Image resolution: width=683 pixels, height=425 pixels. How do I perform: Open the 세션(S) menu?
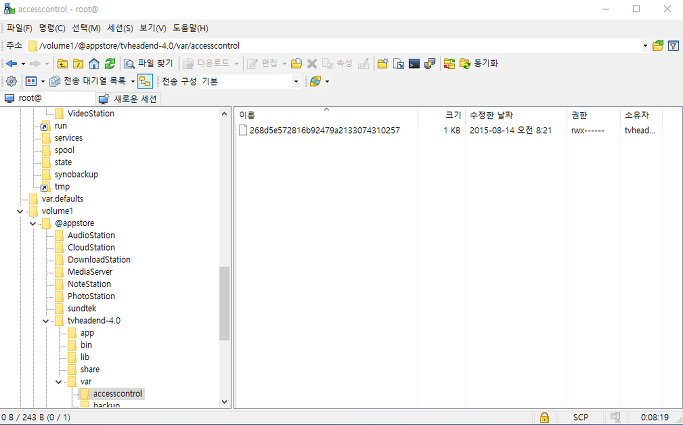tap(120, 28)
